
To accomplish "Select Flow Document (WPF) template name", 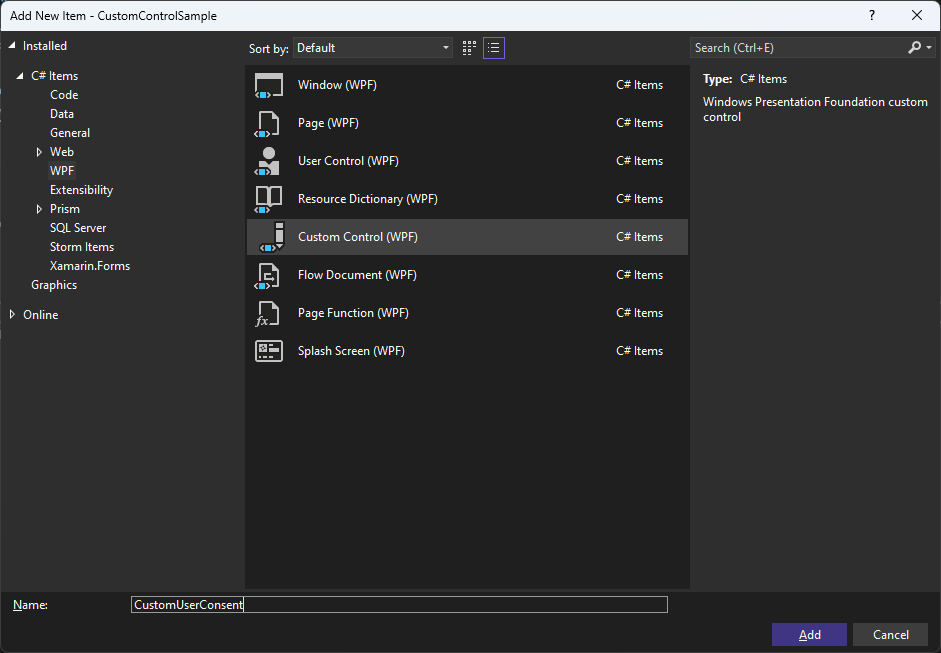I will click(357, 275).
